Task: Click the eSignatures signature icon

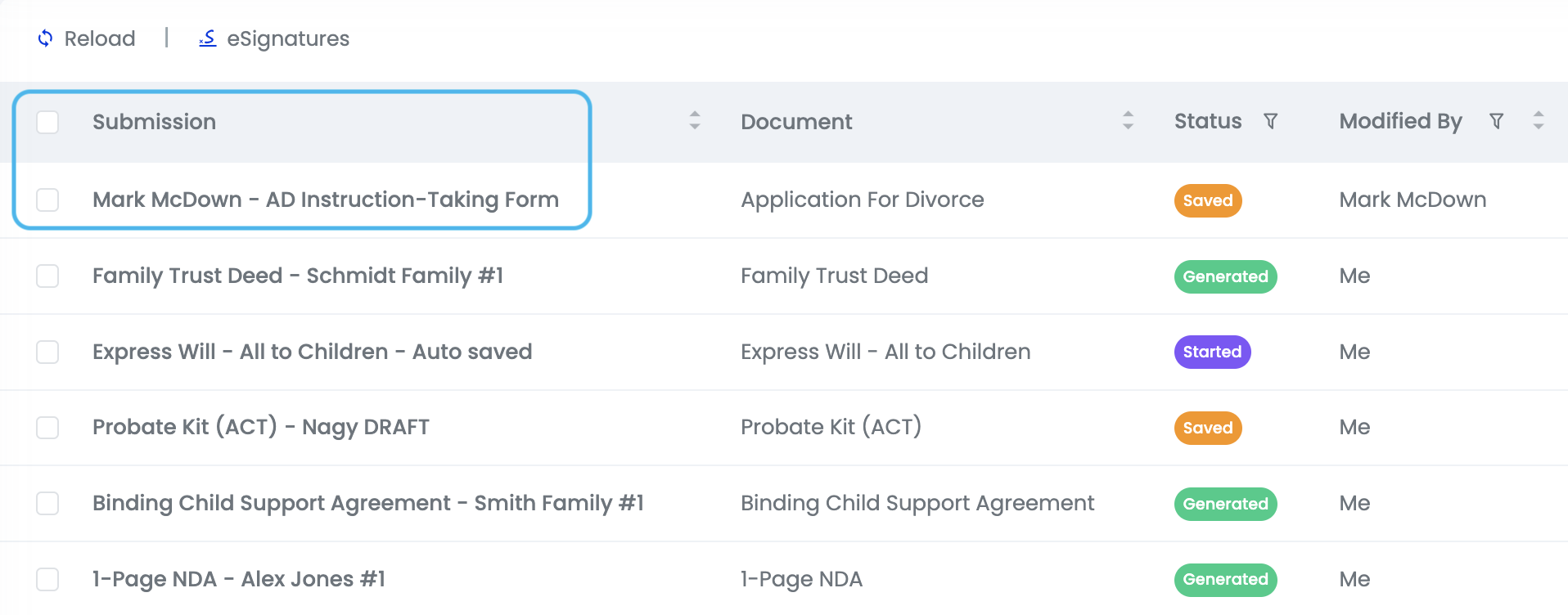Action: 208,38
